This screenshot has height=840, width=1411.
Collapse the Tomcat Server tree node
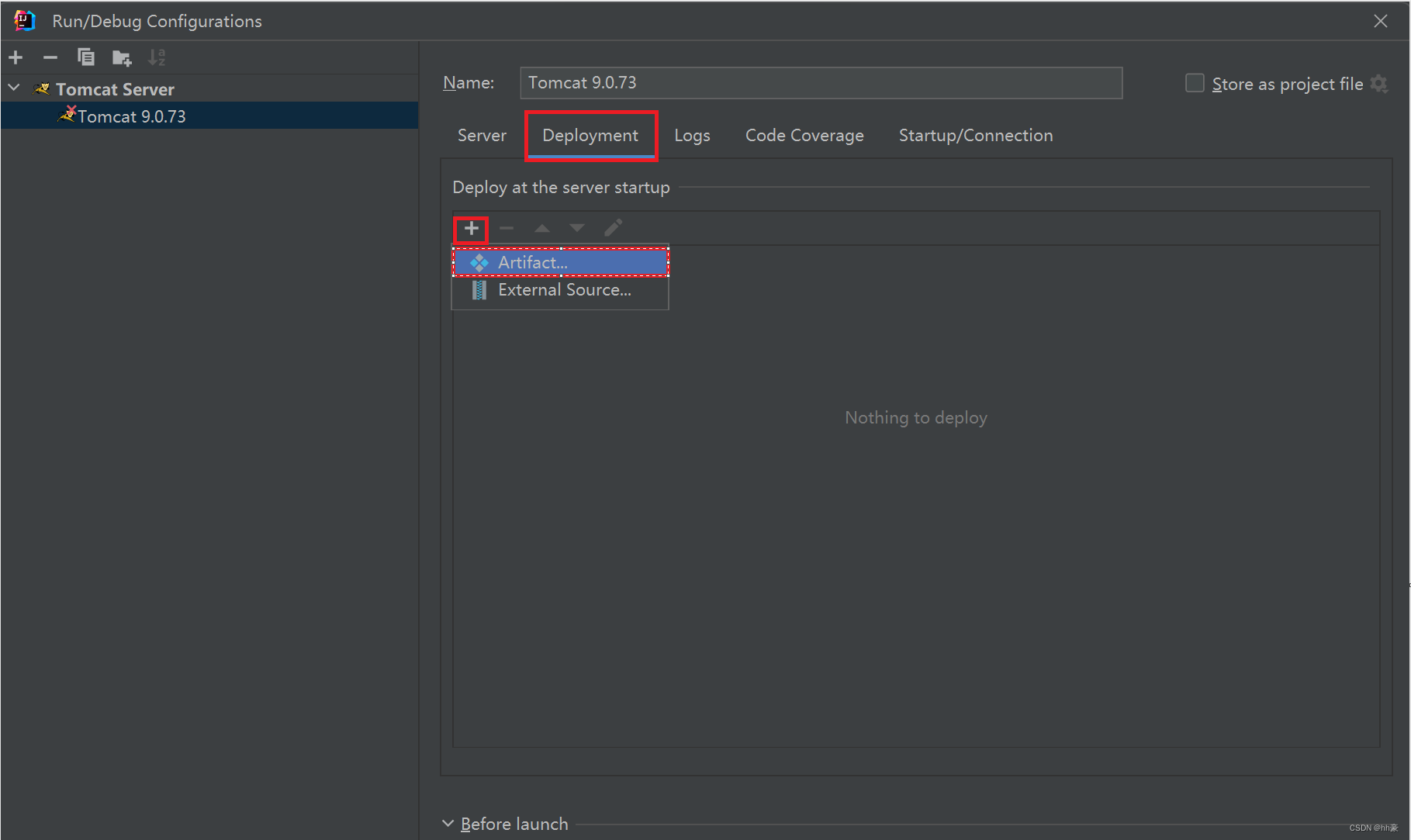(x=14, y=88)
